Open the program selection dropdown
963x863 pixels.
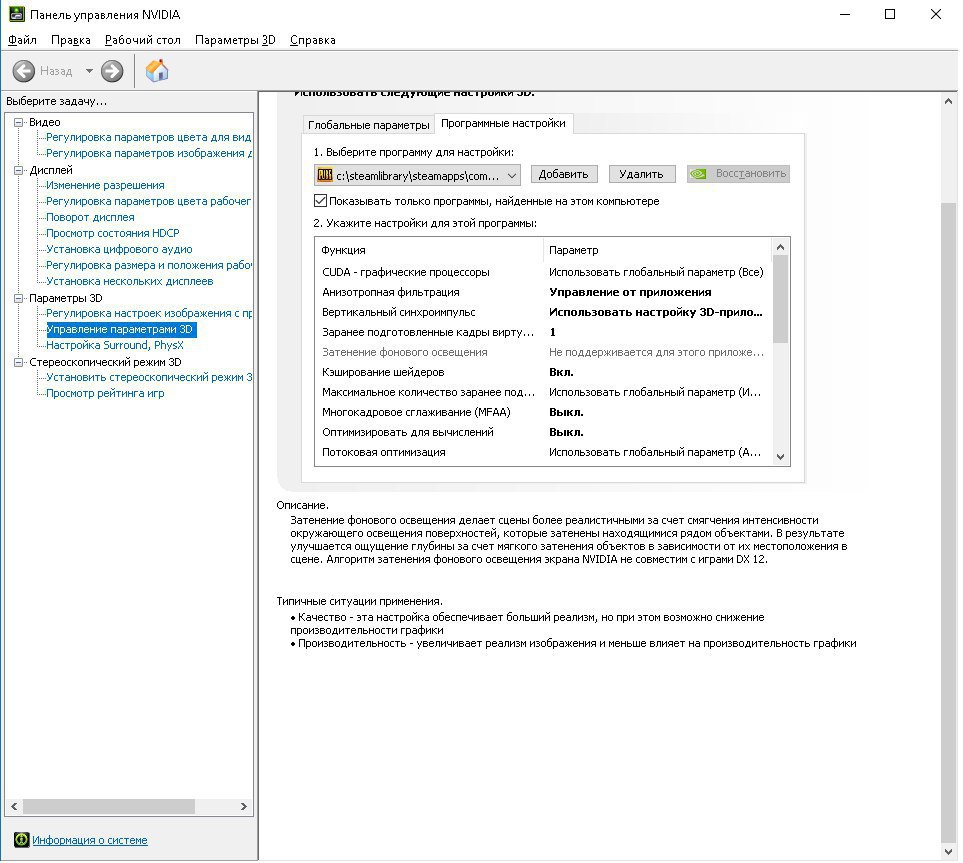pos(511,175)
